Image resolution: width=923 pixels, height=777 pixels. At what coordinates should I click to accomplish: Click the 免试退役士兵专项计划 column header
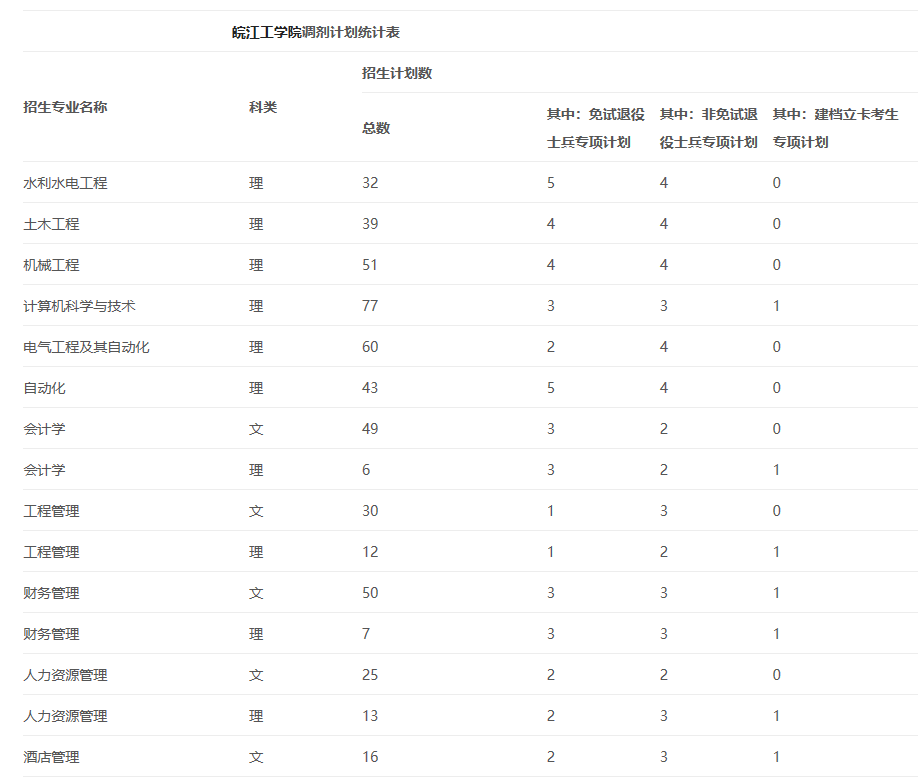pos(595,128)
